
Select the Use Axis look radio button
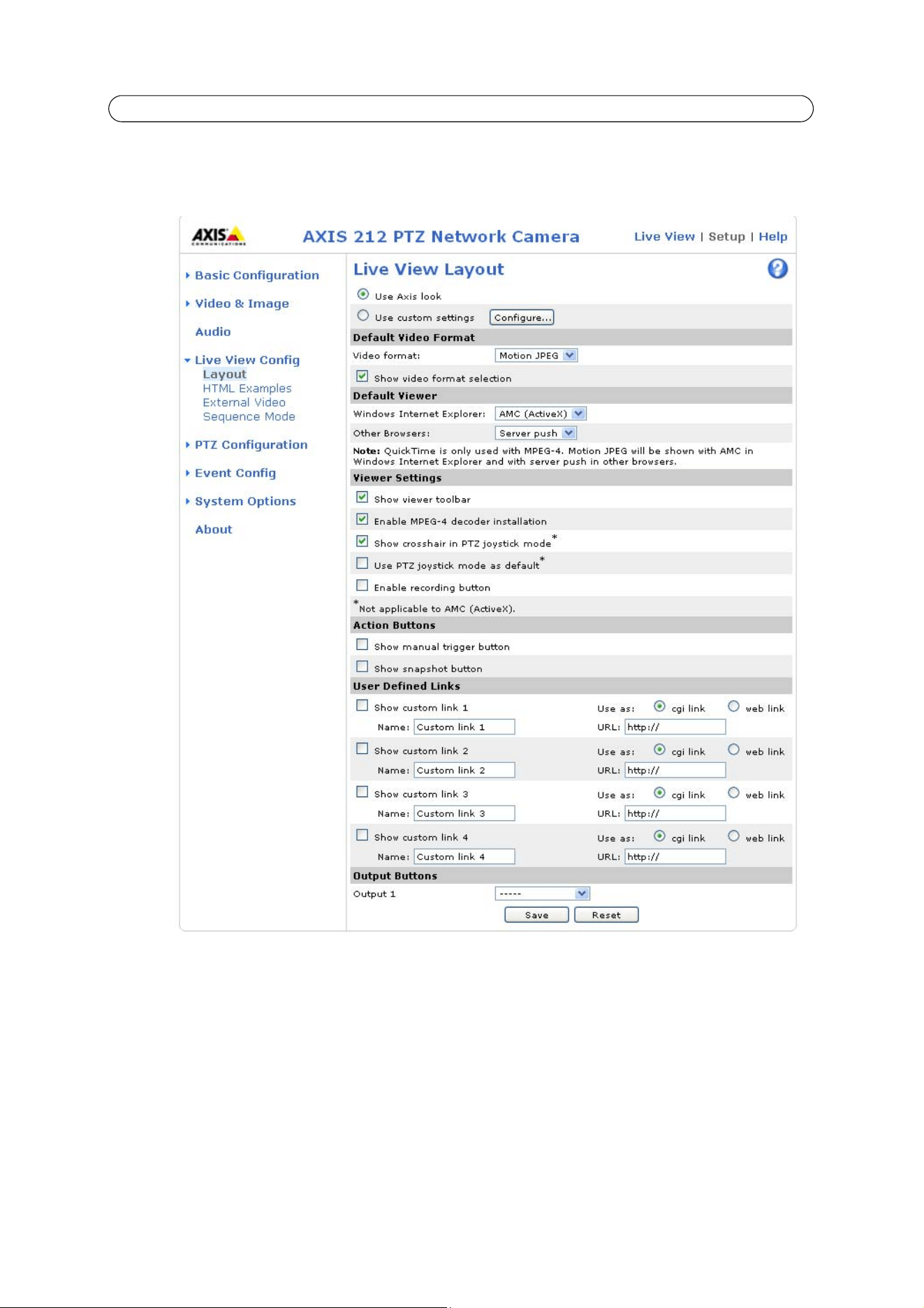click(363, 294)
